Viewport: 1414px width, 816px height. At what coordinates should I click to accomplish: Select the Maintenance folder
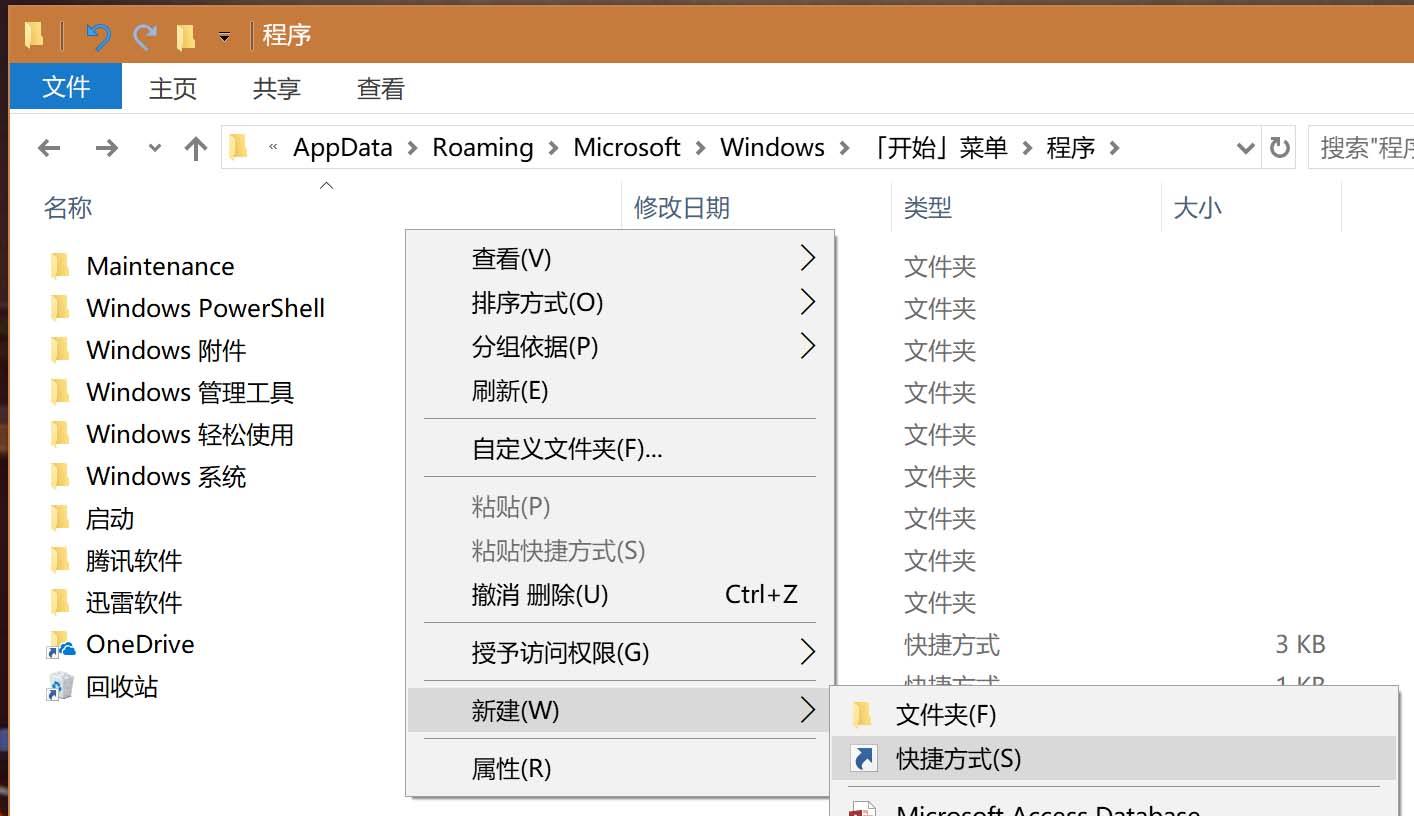[x=160, y=266]
